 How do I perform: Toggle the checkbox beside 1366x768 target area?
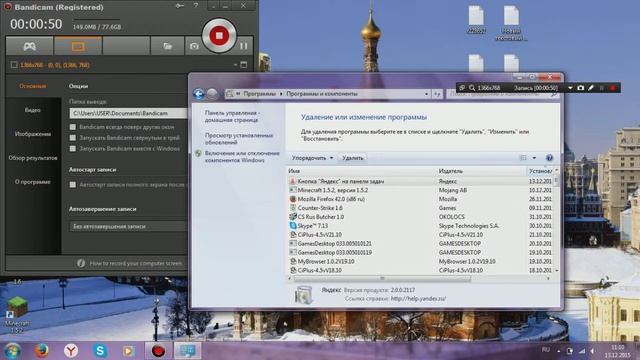tap(14, 64)
